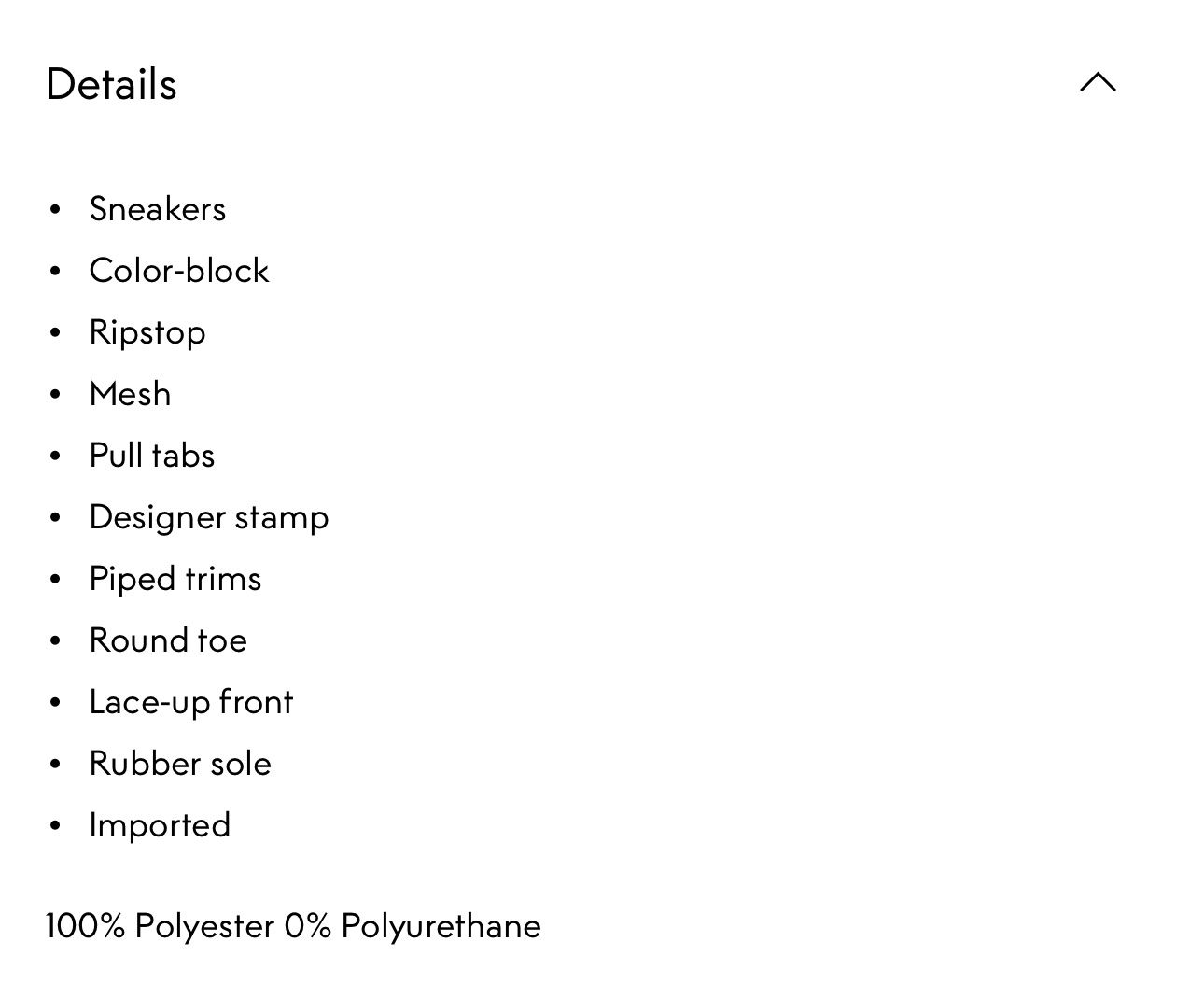This screenshot has height=998, width=1204.
Task: Click the bullet before Round toe
Action: (55, 641)
